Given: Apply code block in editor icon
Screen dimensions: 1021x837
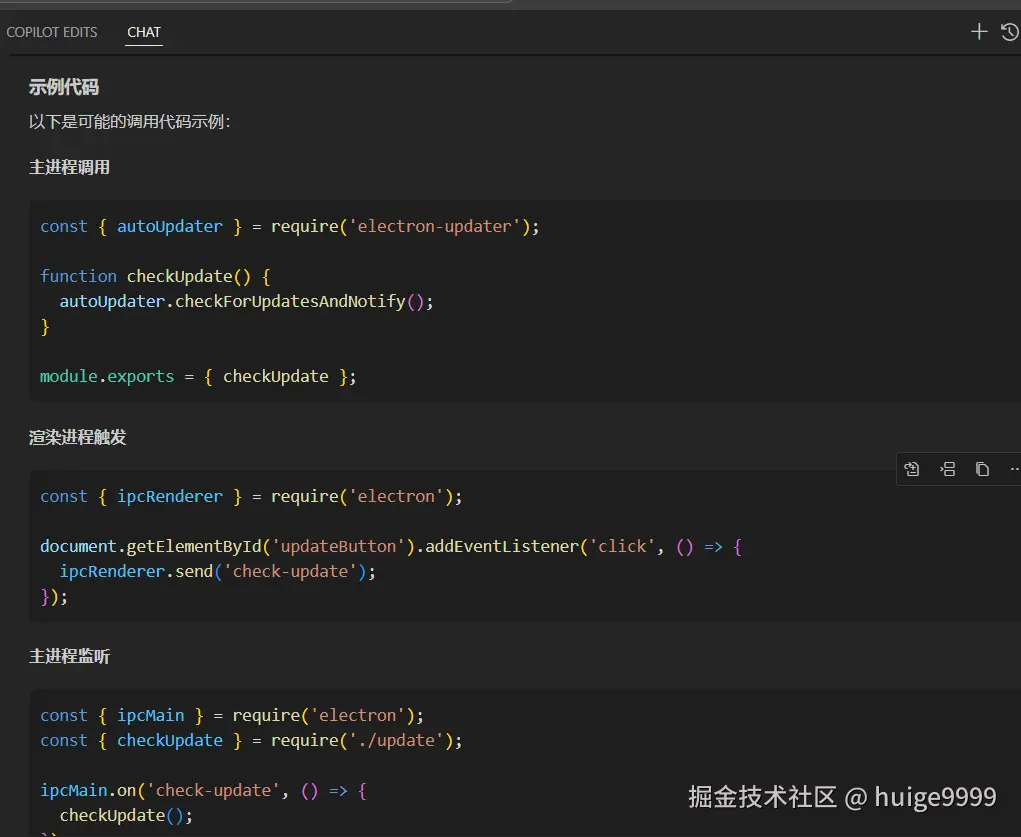Looking at the screenshot, I should coord(912,469).
